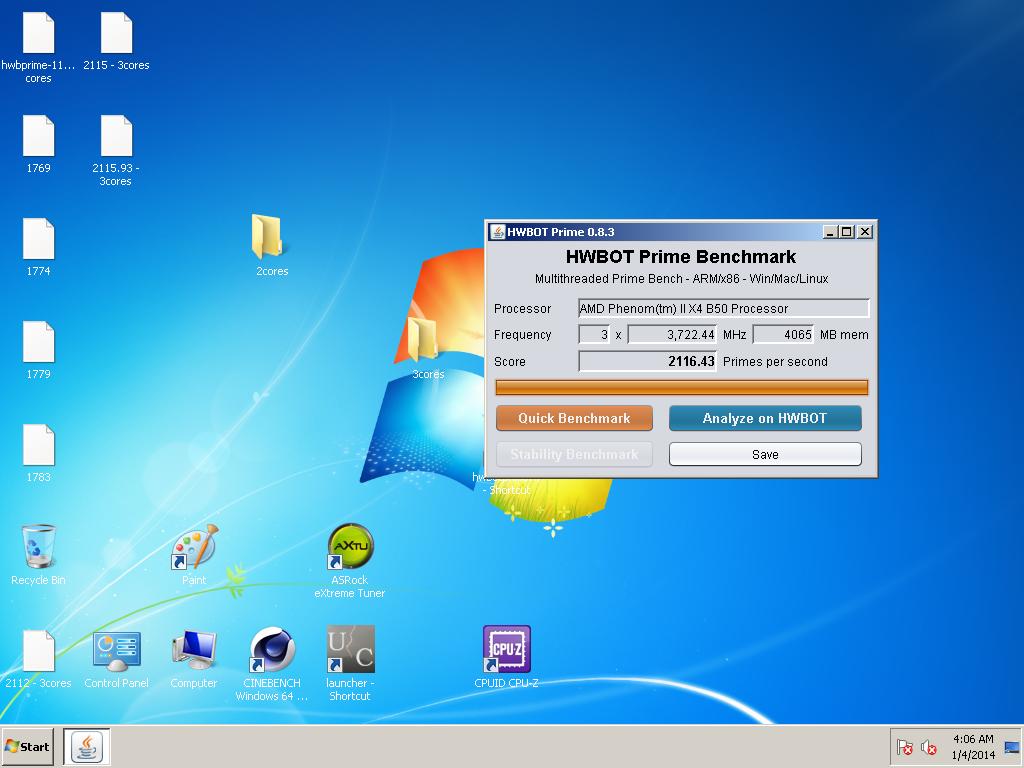Open the Control Panel desktop icon

click(116, 650)
